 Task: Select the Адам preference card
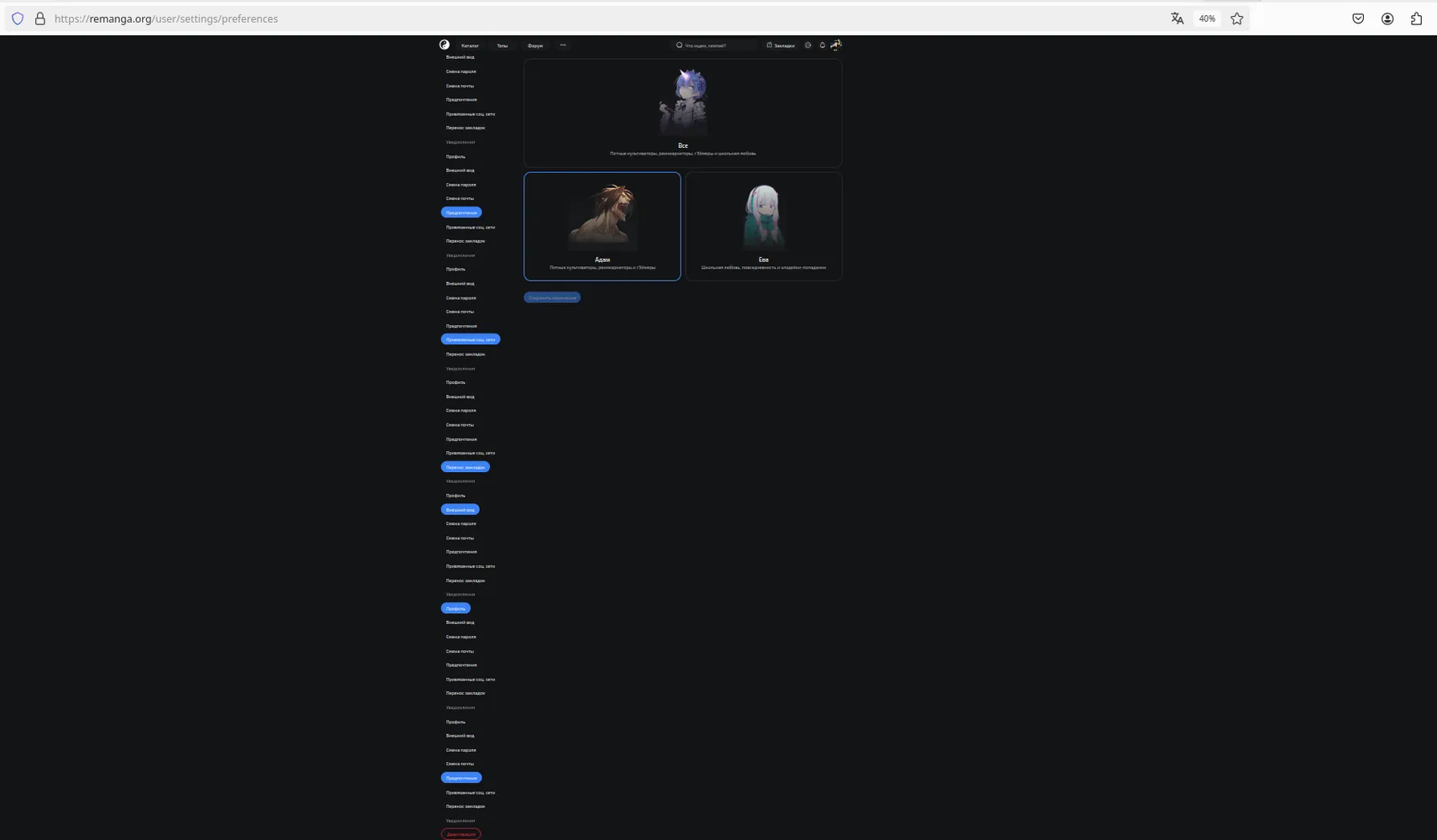point(603,226)
